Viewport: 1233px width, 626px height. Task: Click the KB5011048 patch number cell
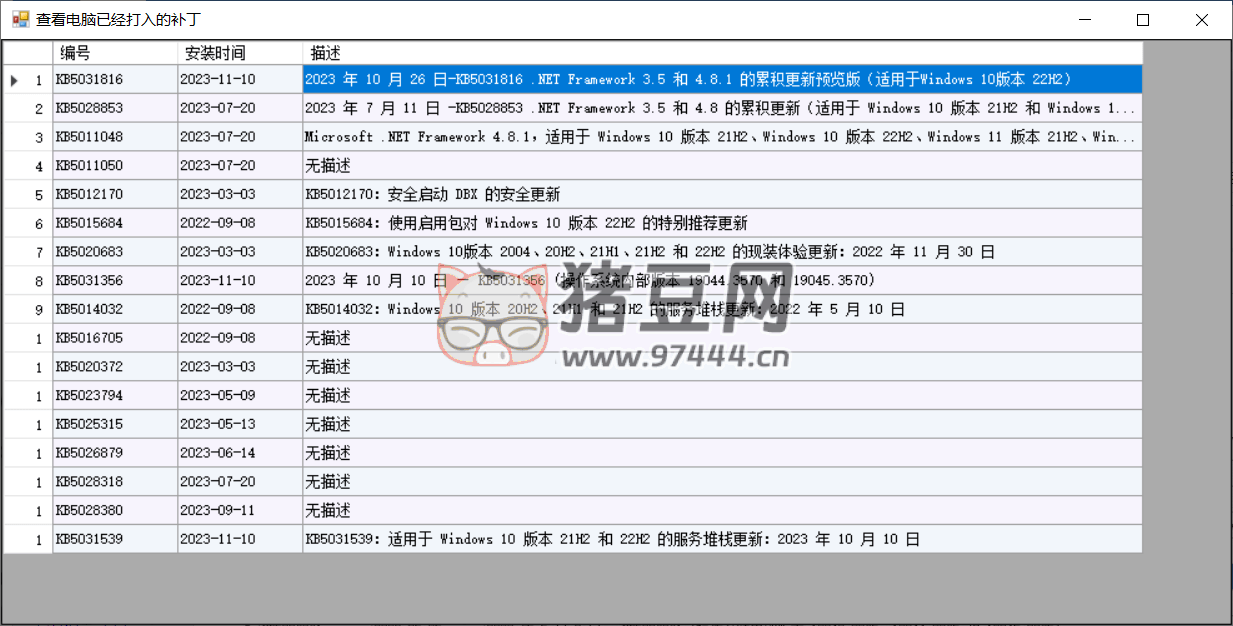[115, 137]
